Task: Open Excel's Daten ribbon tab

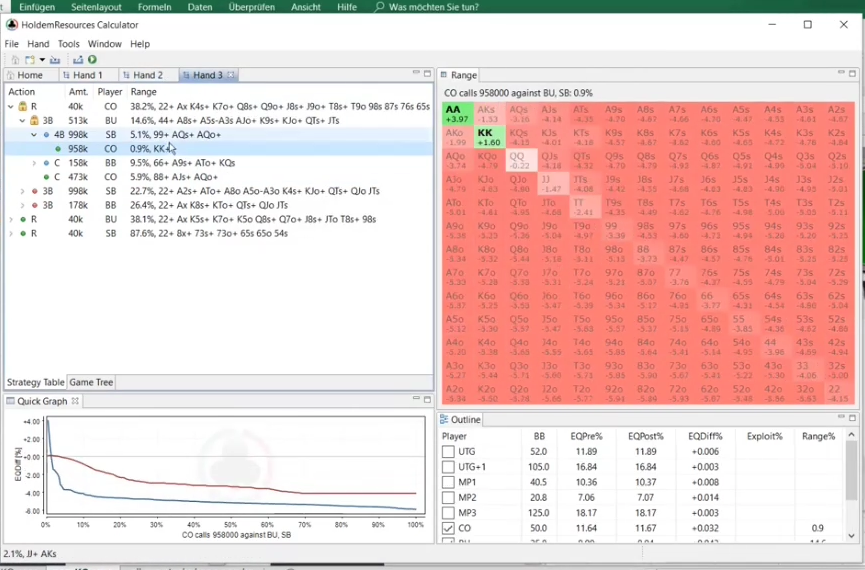Action: tap(200, 7)
